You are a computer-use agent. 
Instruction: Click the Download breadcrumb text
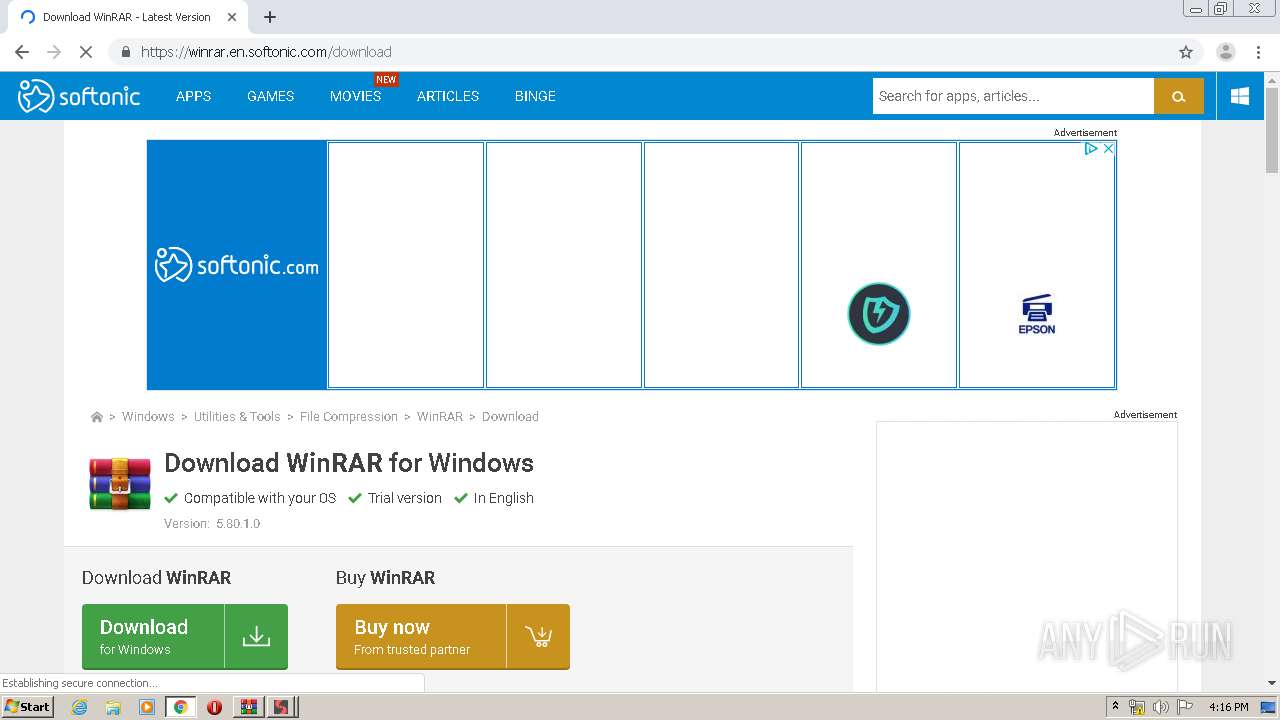[x=510, y=417]
